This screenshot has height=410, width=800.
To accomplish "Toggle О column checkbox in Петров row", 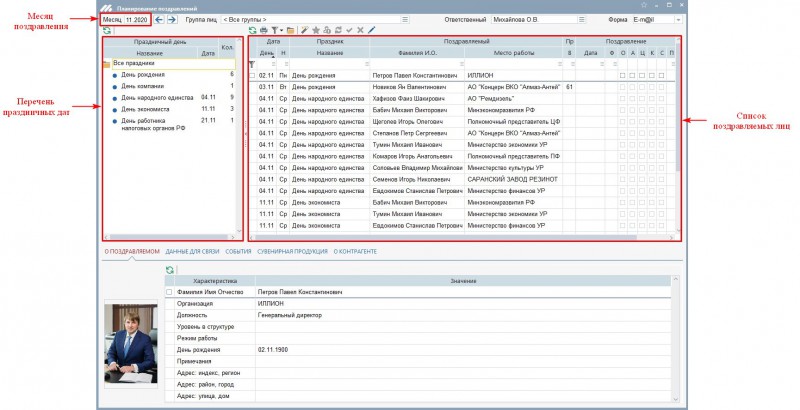I will (622, 75).
